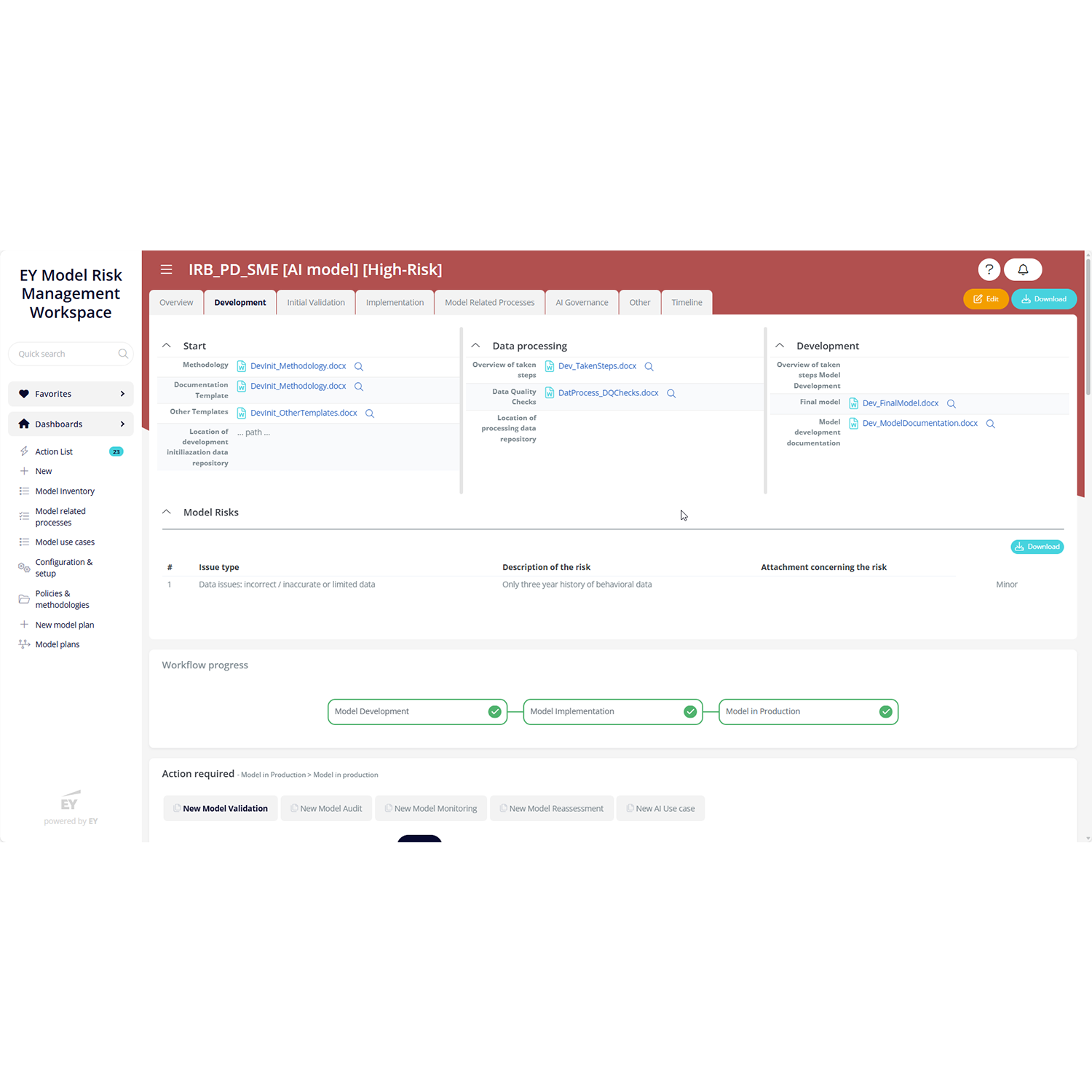Image resolution: width=1092 pixels, height=1092 pixels.
Task: Preview Dev_FinalModel.docx with magnifier icon
Action: pyautogui.click(x=951, y=404)
